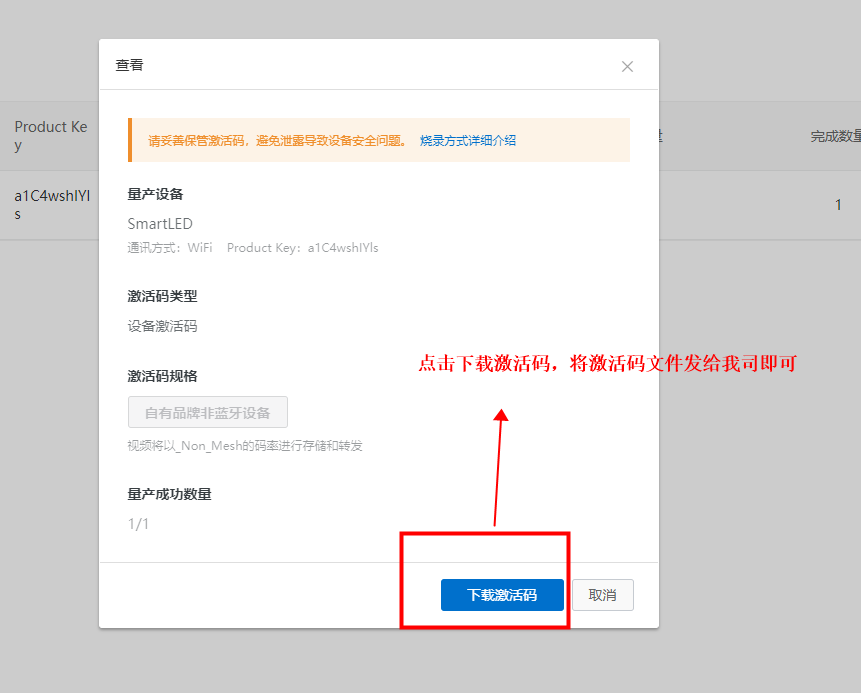
Task: Click the 量产设备 heading
Action: click(x=155, y=194)
